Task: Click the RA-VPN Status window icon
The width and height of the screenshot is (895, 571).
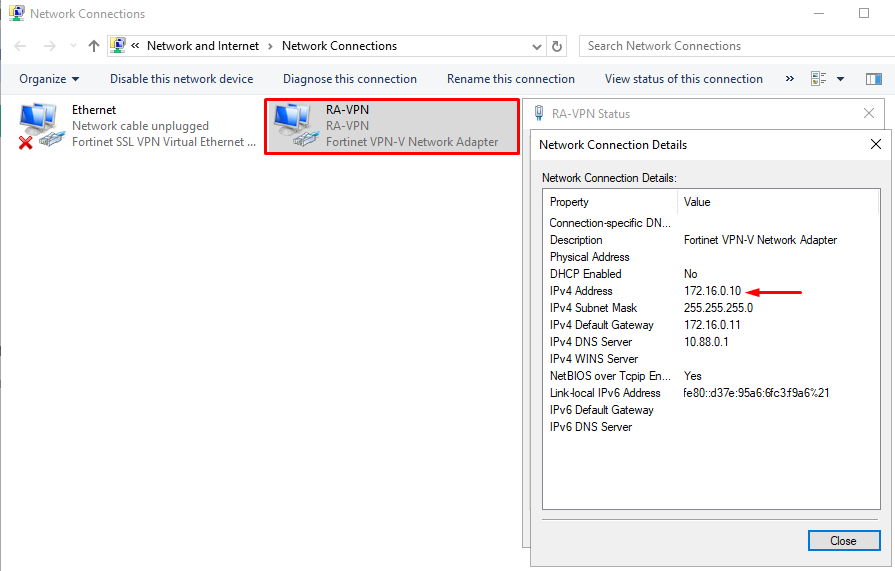Action: 538,113
